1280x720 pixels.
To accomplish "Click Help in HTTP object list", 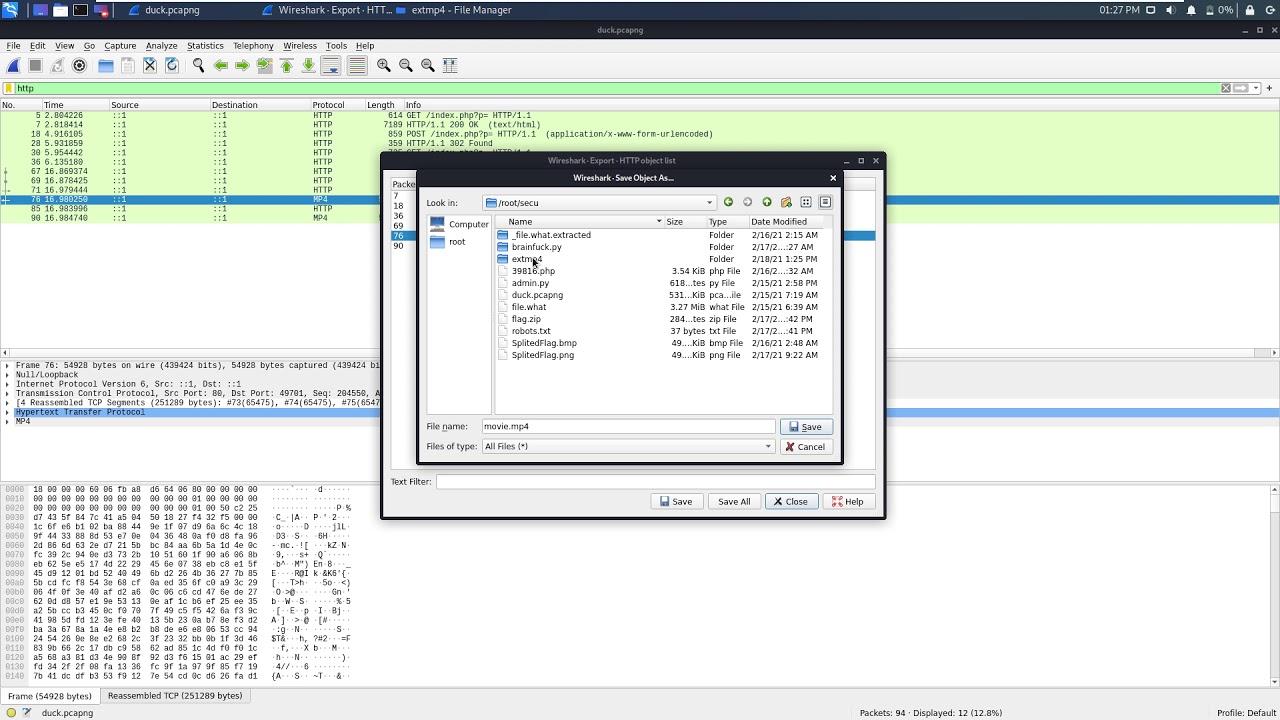I will (848, 502).
